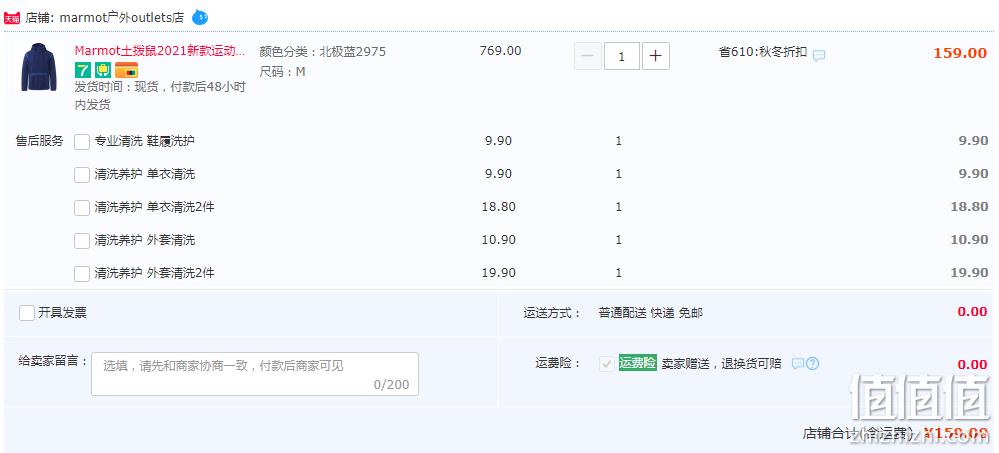This screenshot has height=453, width=999.
Task: Check 清洗养护 外套清洗2件 service option
Action: point(82,274)
